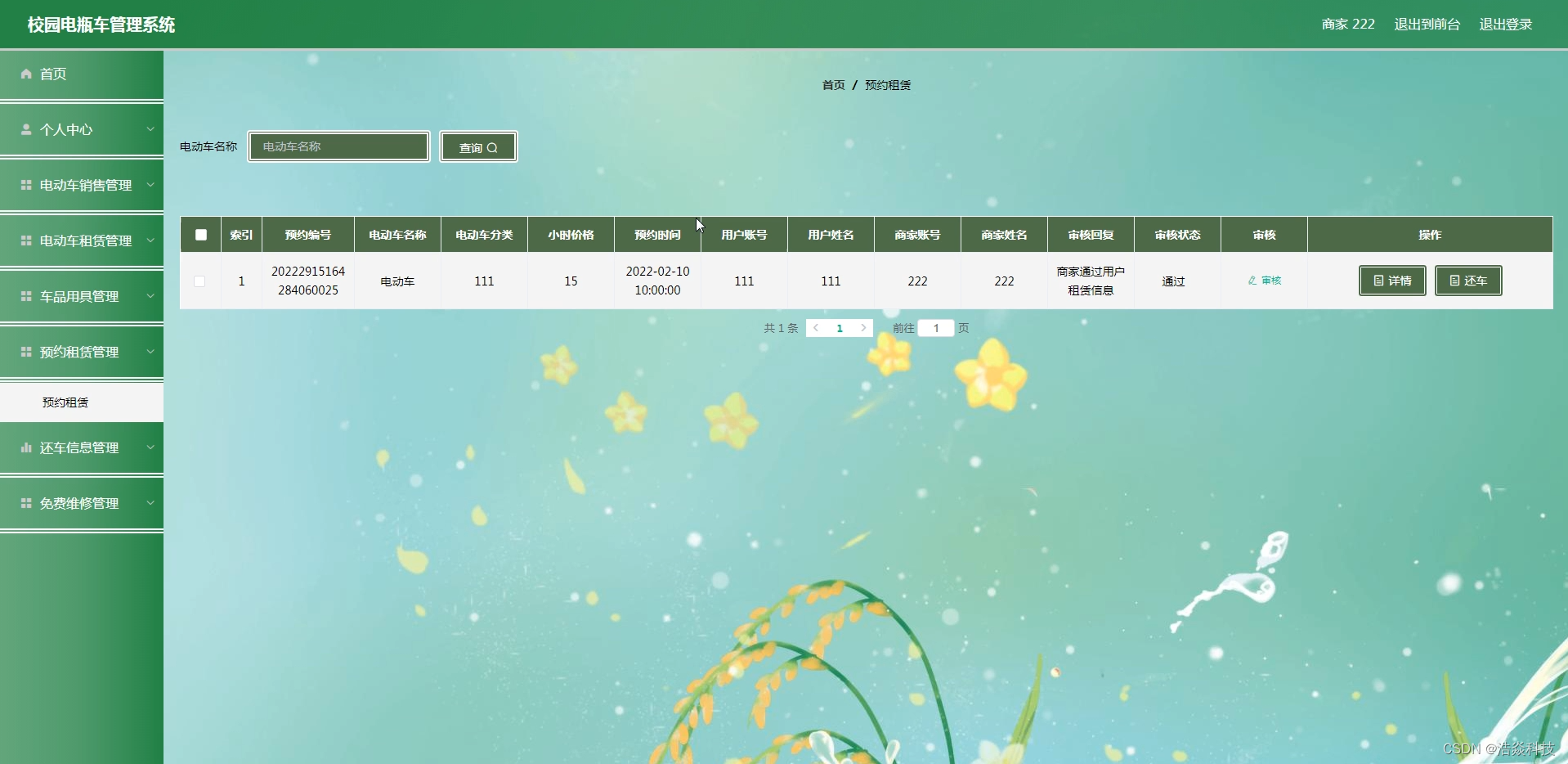Click the document icon on the 详情 button

[1379, 281]
